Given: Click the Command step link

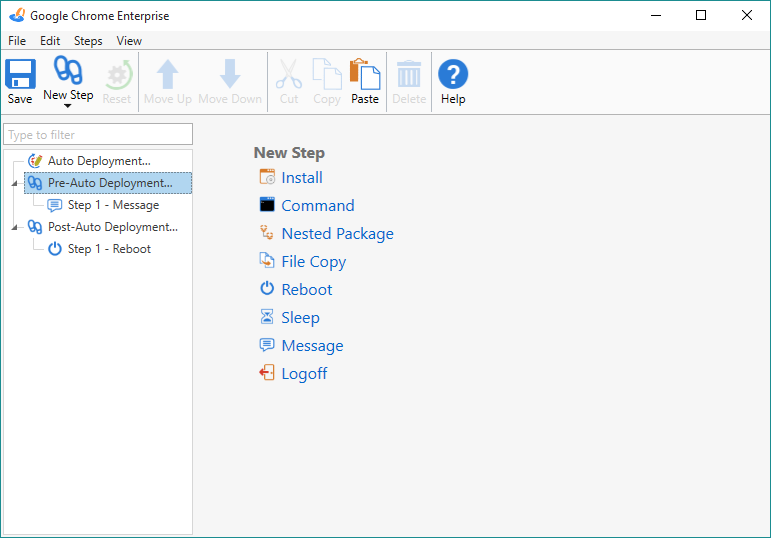Looking at the screenshot, I should [318, 206].
